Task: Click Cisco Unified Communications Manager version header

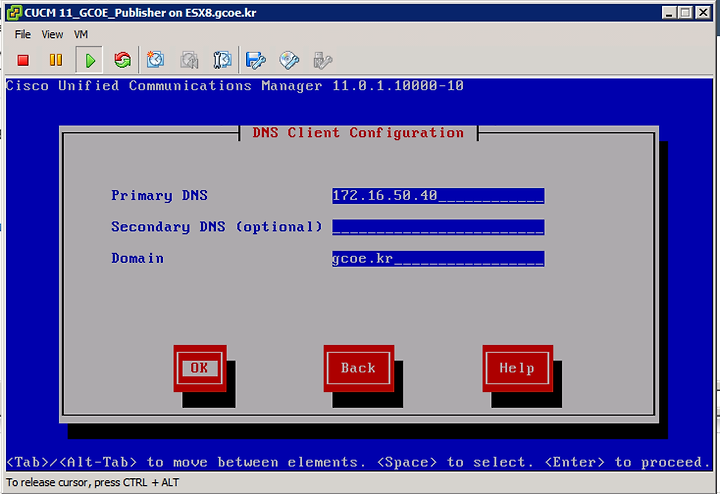Action: (235, 86)
